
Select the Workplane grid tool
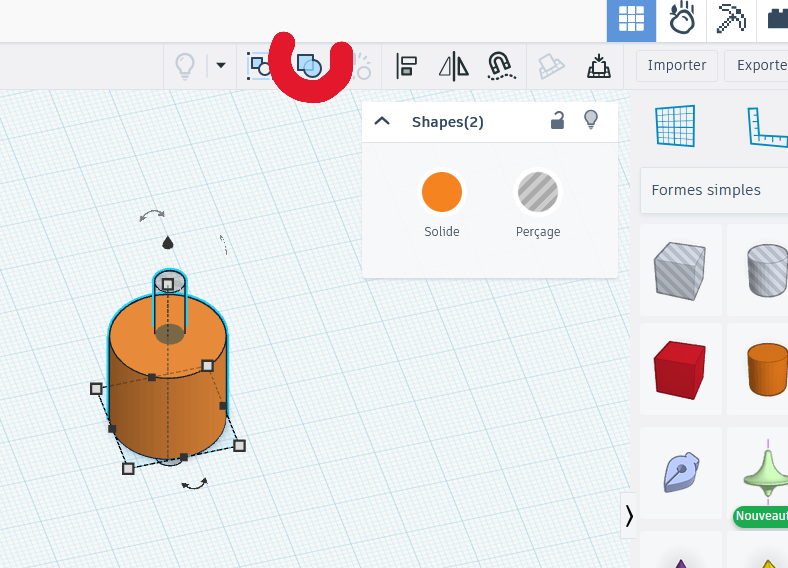click(x=675, y=126)
